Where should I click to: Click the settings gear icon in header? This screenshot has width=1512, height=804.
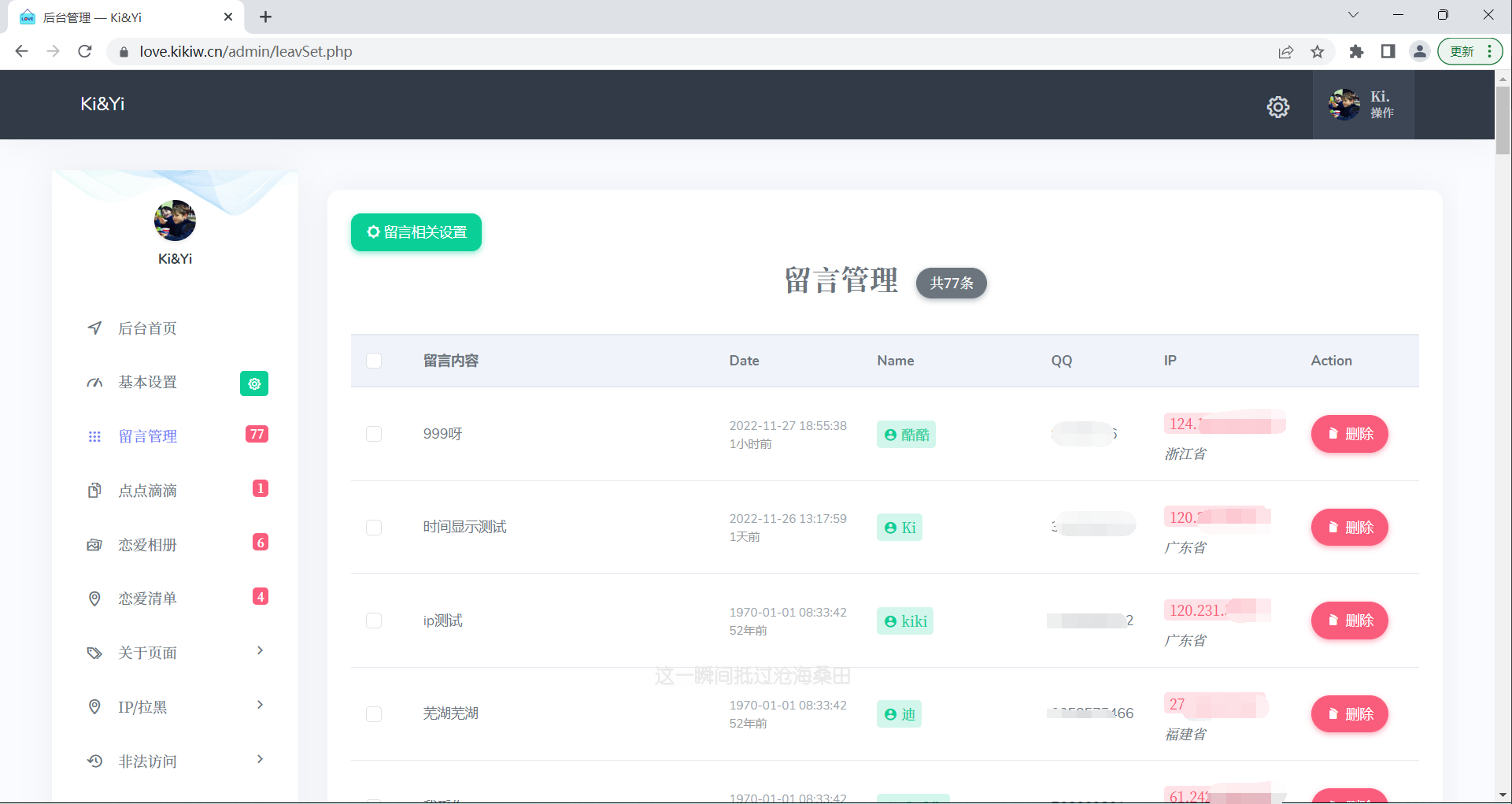1277,106
